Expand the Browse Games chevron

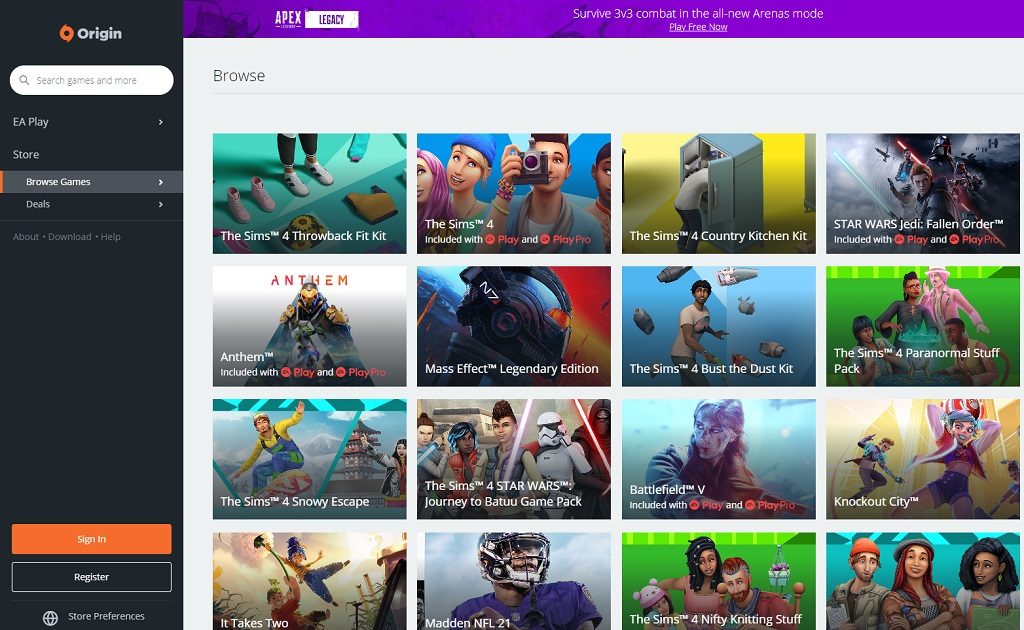click(x=161, y=182)
